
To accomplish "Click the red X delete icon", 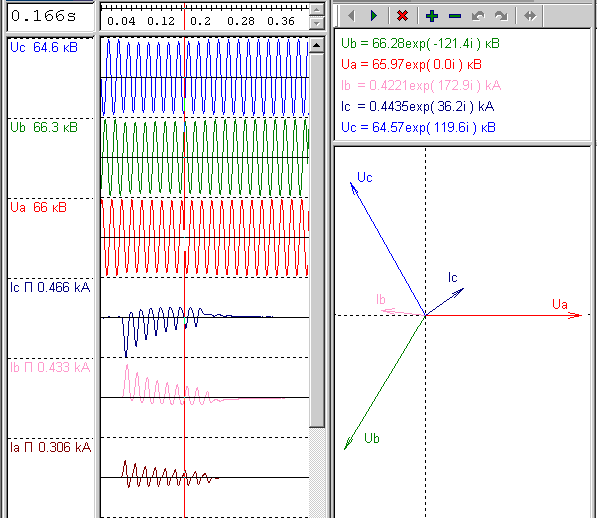I will click(x=402, y=16).
